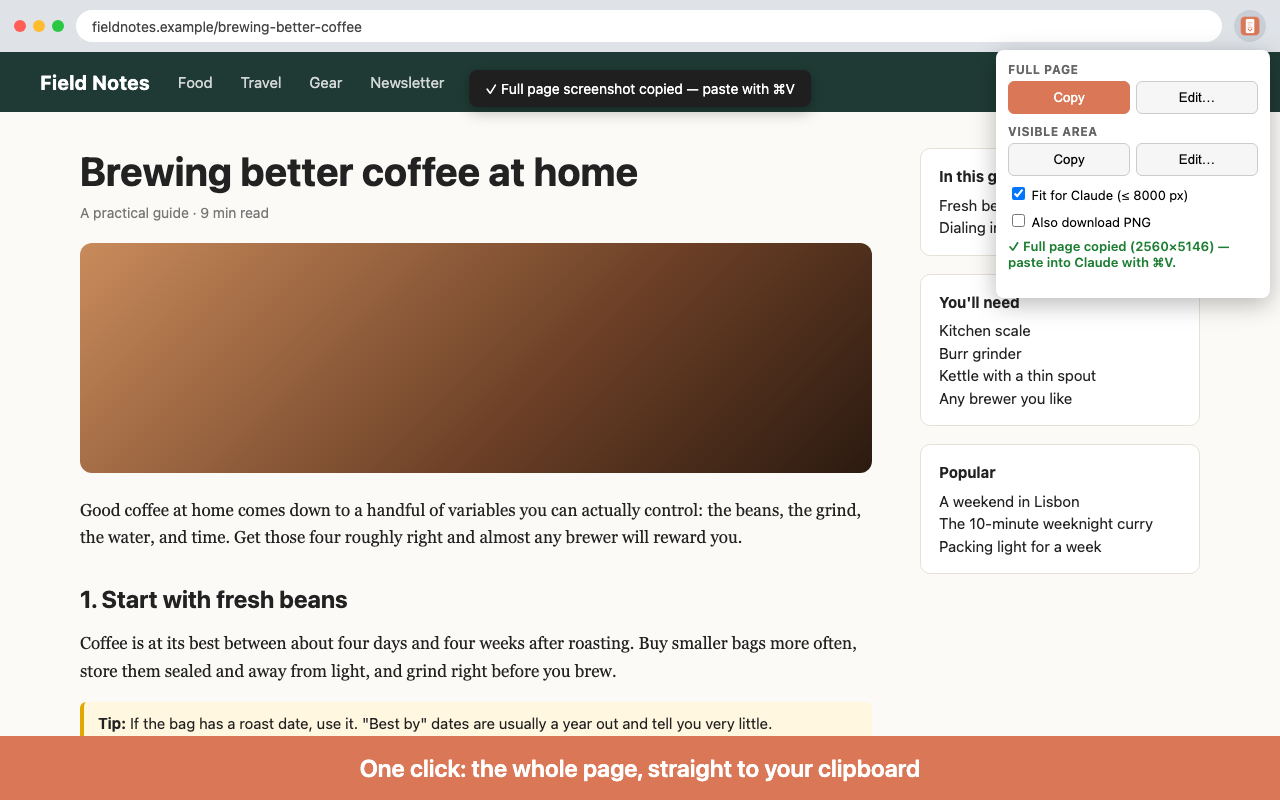1280x800 pixels.
Task: Click the 'Full page screenshot copied' toast
Action: pos(640,89)
